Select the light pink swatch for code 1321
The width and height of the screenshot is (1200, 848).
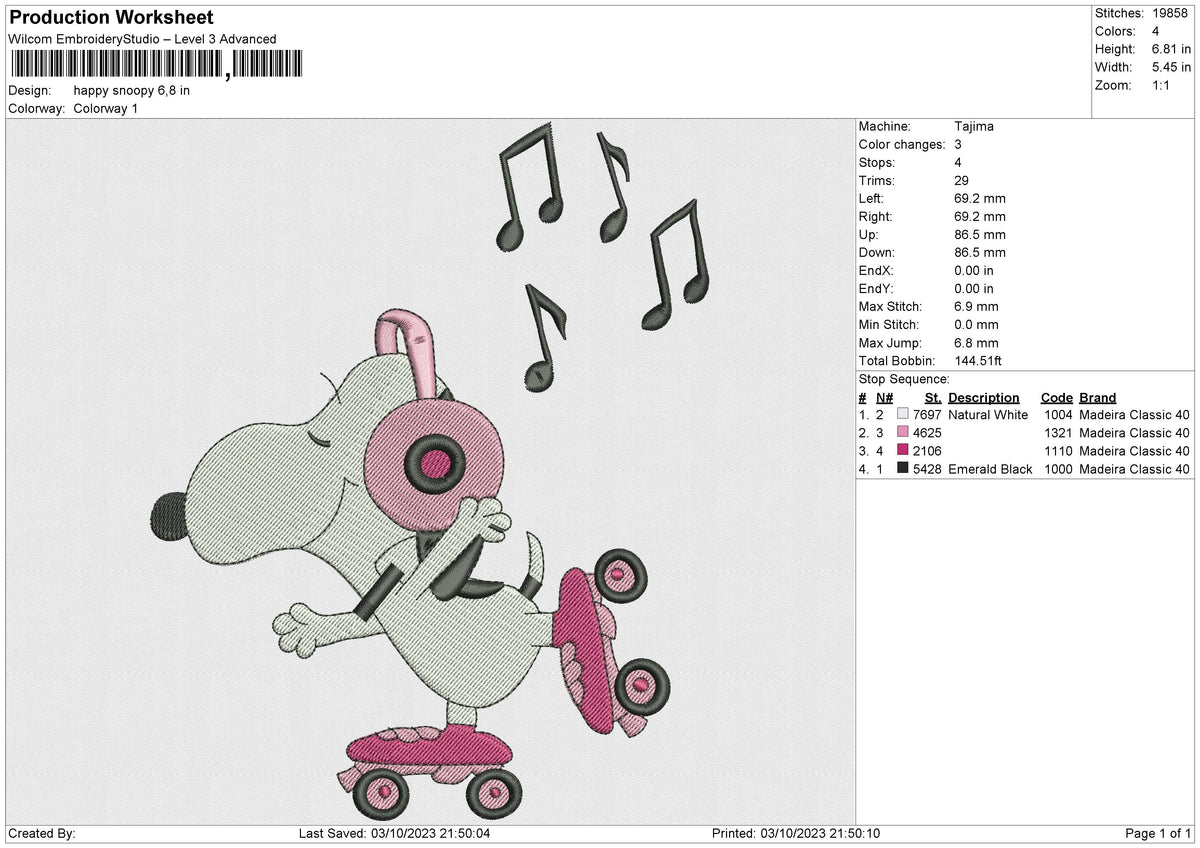click(903, 432)
